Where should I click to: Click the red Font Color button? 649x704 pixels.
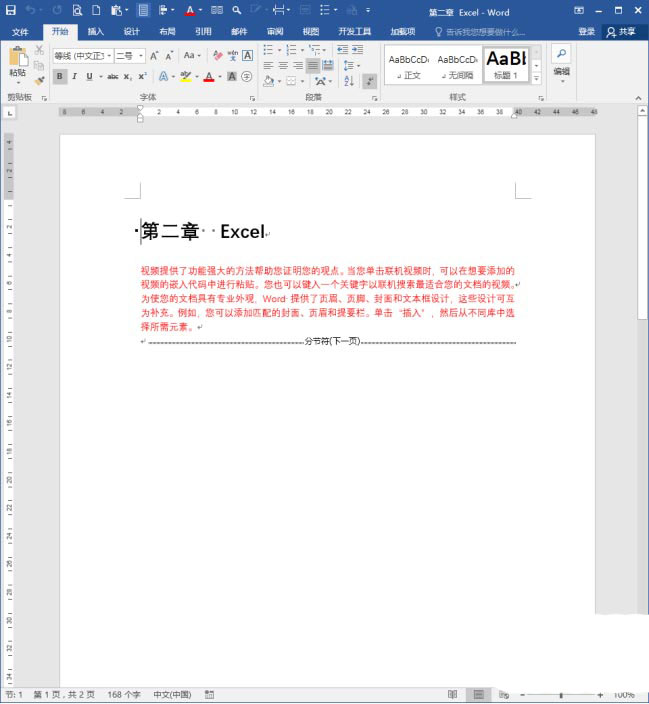208,77
